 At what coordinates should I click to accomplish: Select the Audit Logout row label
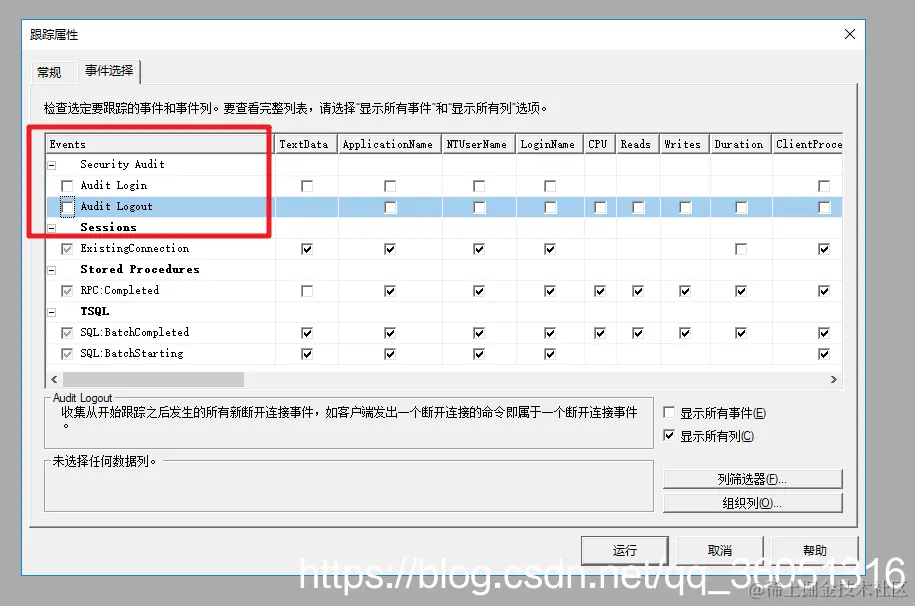click(116, 206)
